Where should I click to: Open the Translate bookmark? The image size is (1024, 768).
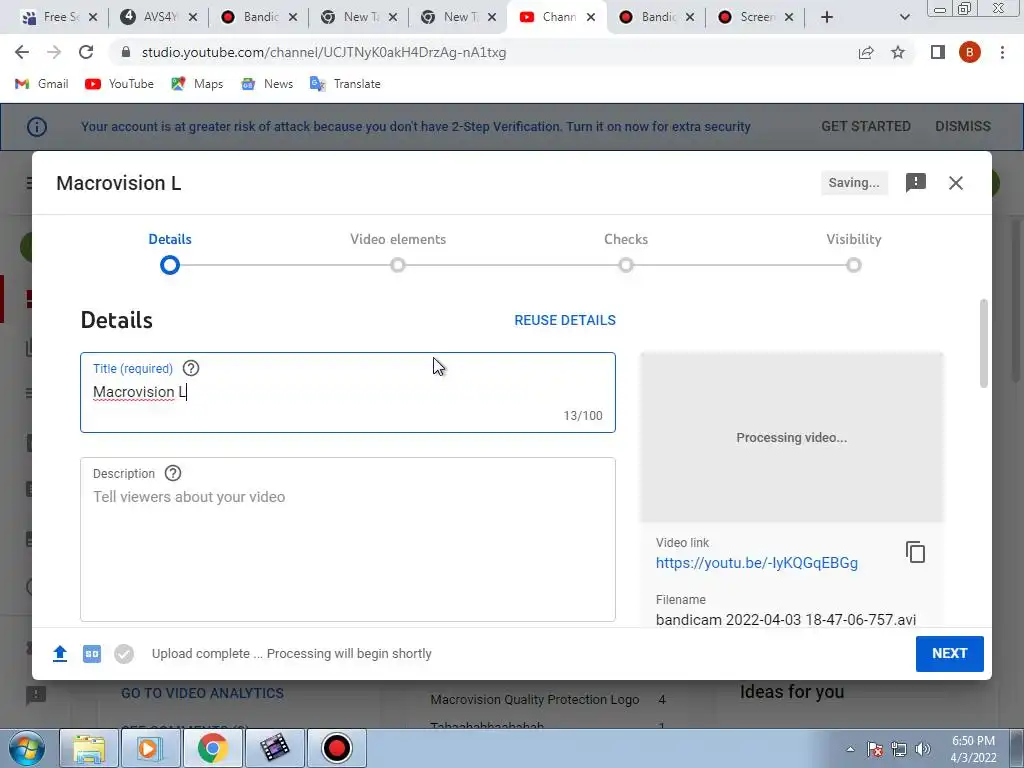(345, 84)
